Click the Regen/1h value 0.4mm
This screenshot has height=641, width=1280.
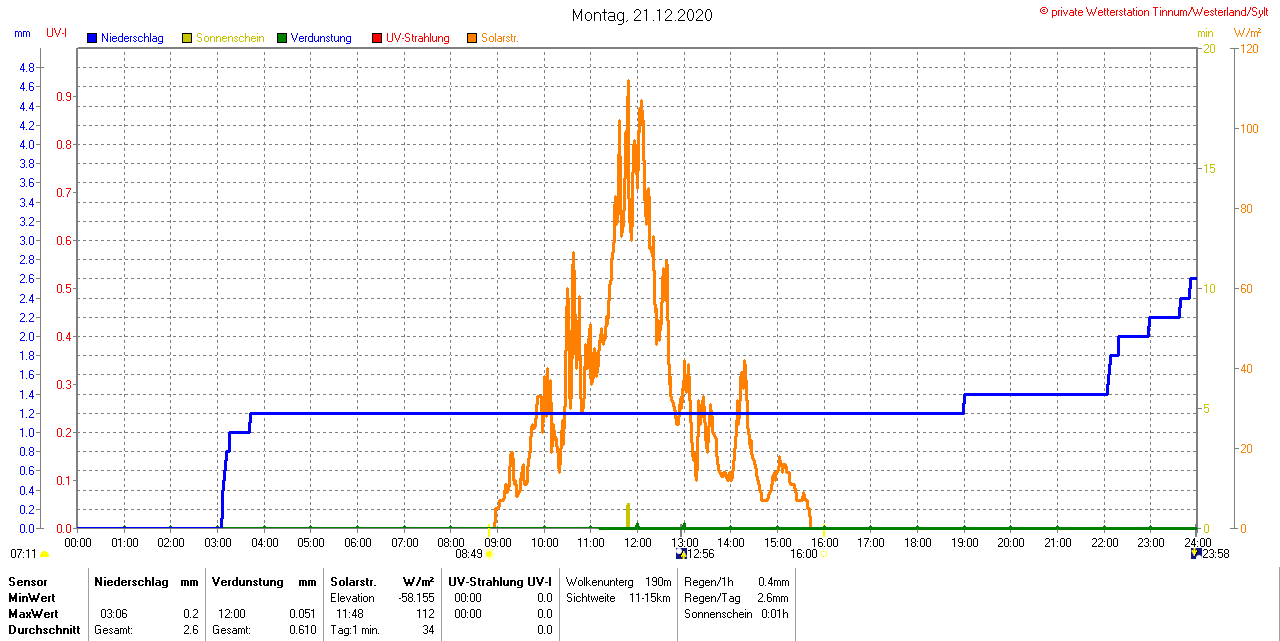(773, 581)
